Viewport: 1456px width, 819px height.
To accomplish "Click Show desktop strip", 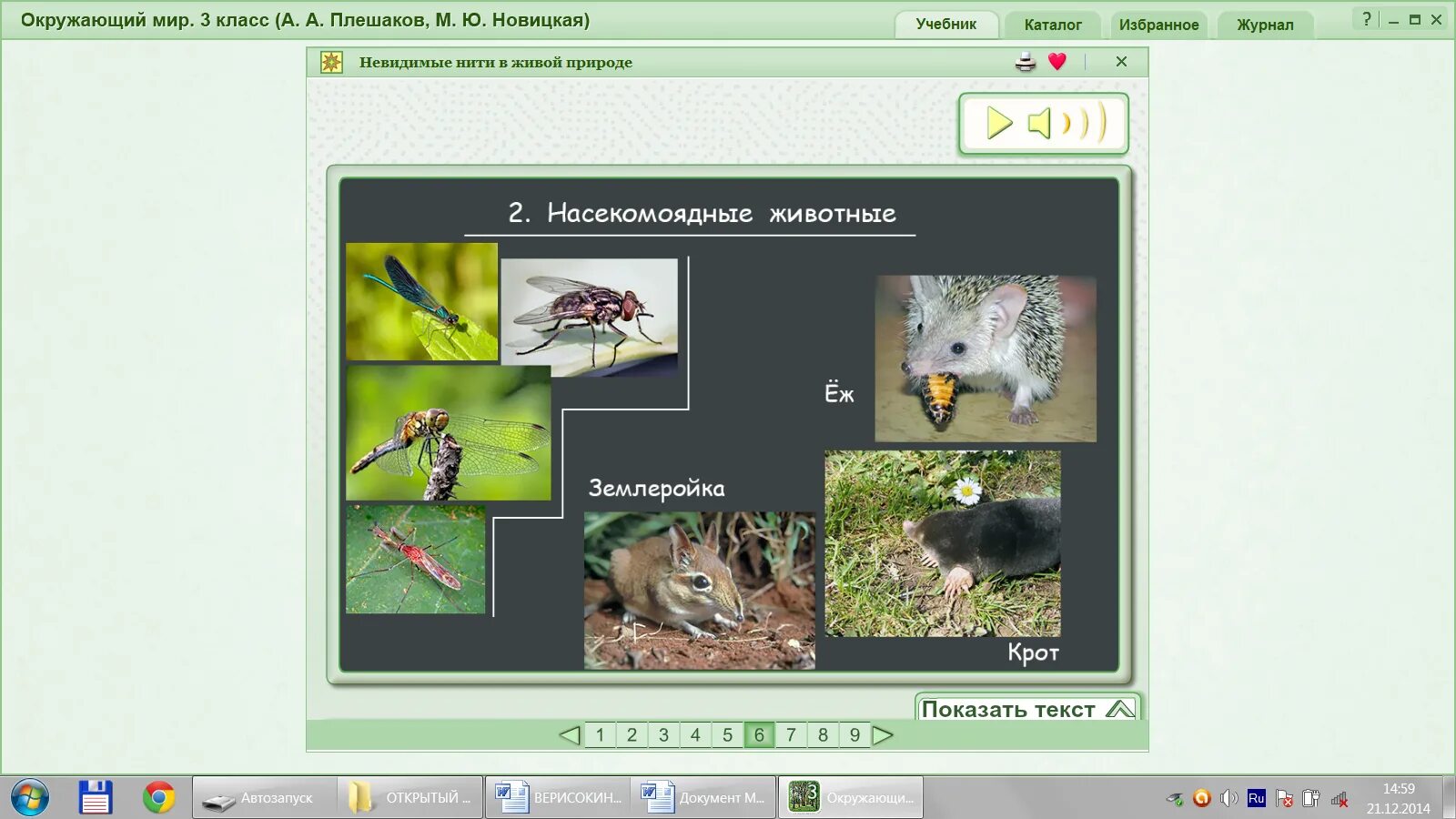I will (x=1449, y=797).
